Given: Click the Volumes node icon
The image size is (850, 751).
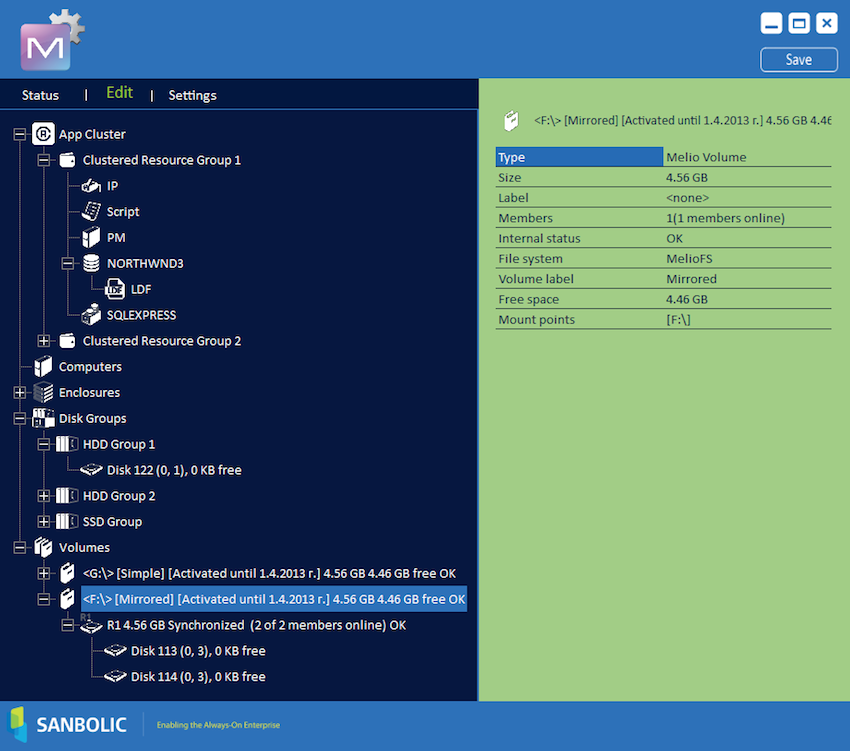Looking at the screenshot, I should point(43,547).
